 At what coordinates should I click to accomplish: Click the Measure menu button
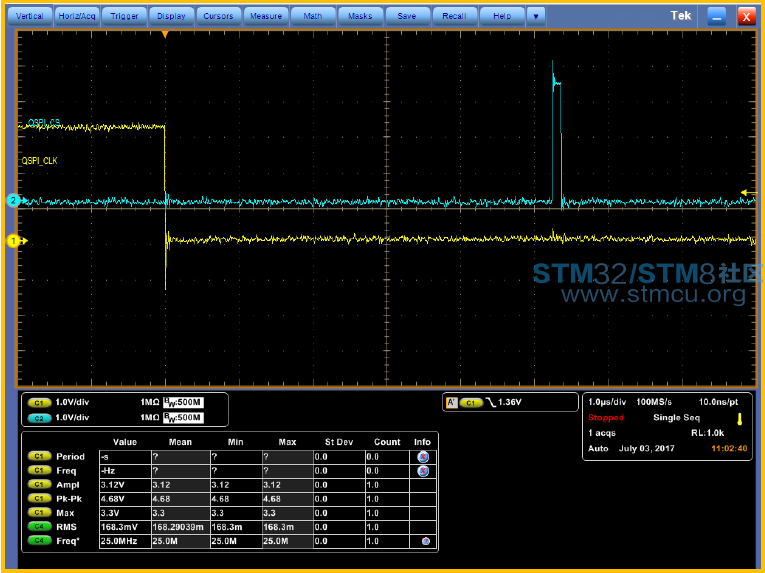(x=266, y=16)
